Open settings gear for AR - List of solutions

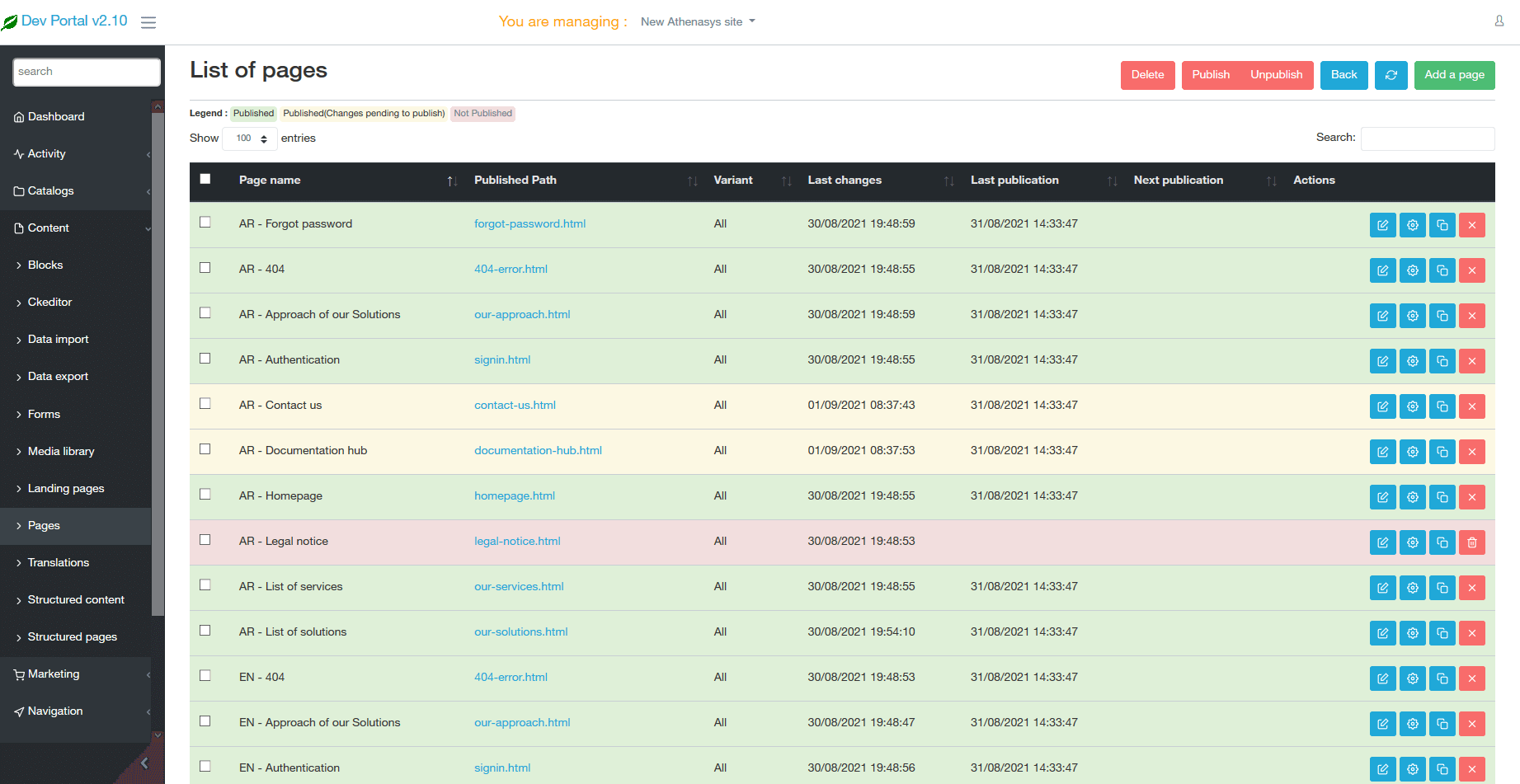click(x=1412, y=633)
